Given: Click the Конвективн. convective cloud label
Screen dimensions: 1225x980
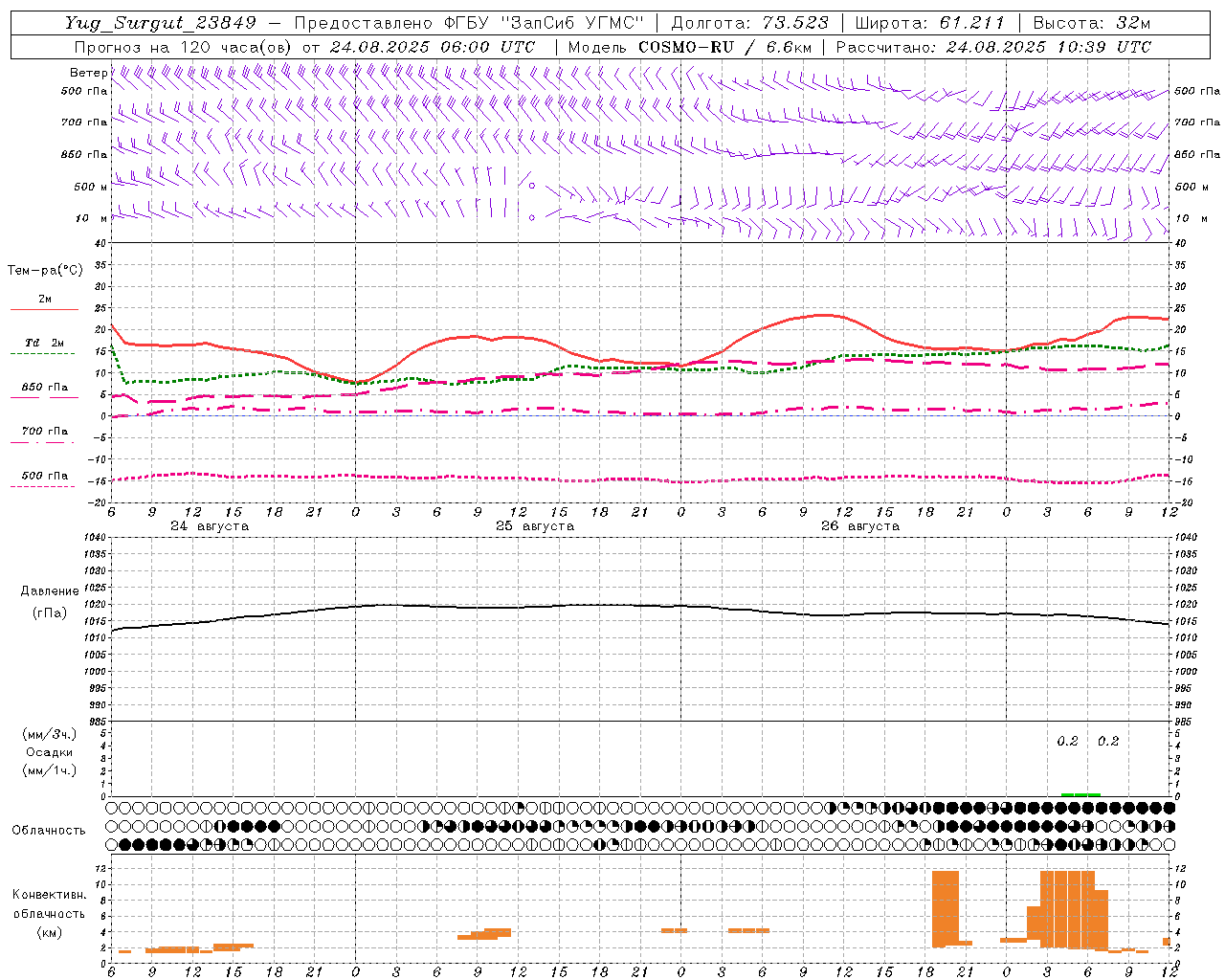Looking at the screenshot, I should (49, 895).
